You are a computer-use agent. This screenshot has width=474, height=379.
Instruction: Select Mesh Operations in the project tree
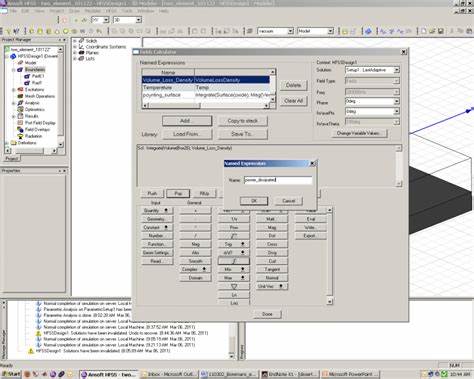point(40,96)
